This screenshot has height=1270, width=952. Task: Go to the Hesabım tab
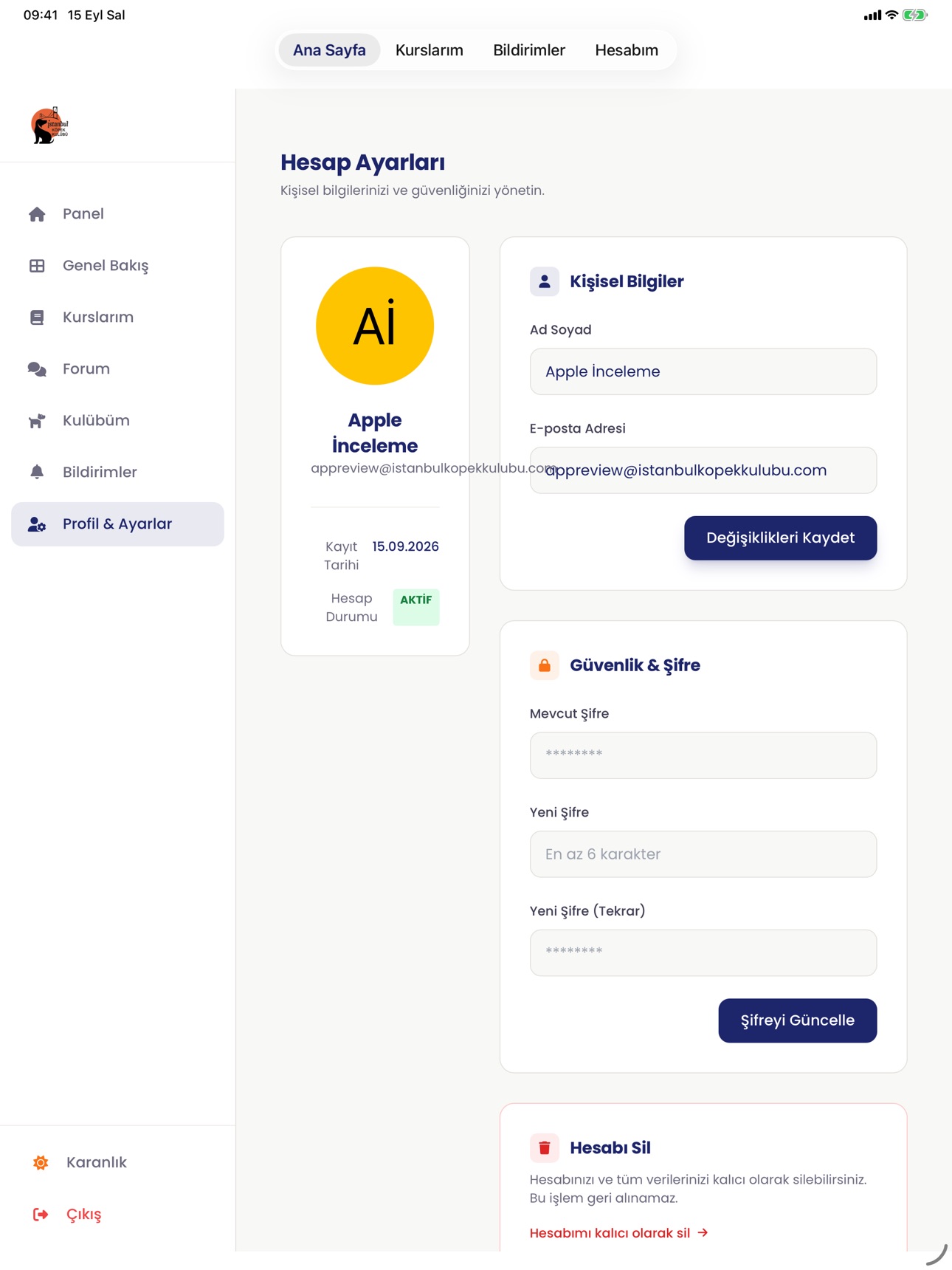tap(627, 50)
